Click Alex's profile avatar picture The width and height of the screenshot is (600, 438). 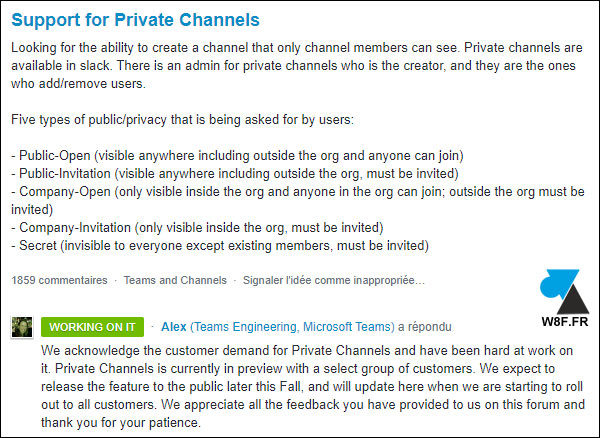coord(22,327)
